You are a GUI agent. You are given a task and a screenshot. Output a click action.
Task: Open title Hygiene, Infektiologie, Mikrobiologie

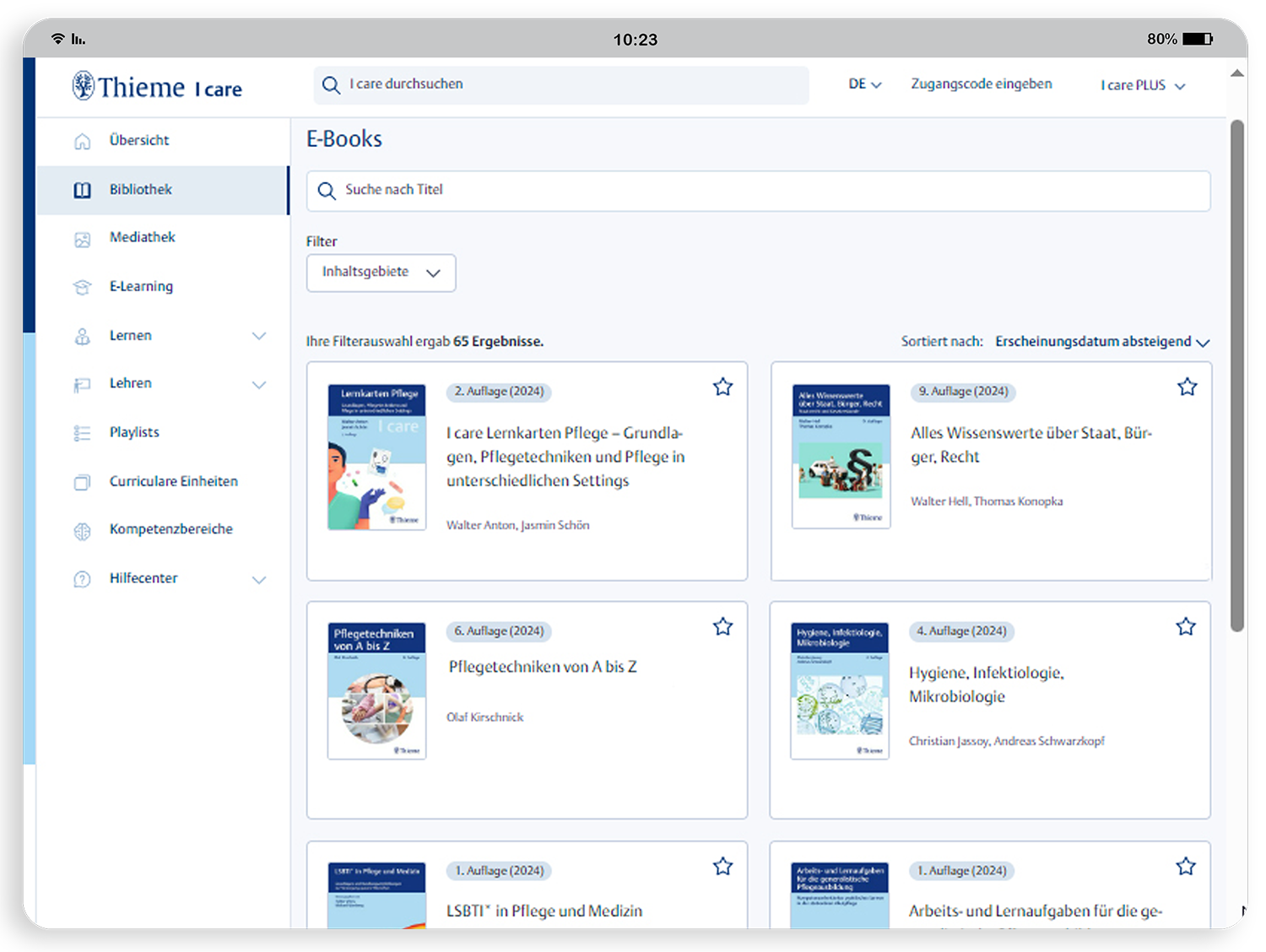[987, 684]
